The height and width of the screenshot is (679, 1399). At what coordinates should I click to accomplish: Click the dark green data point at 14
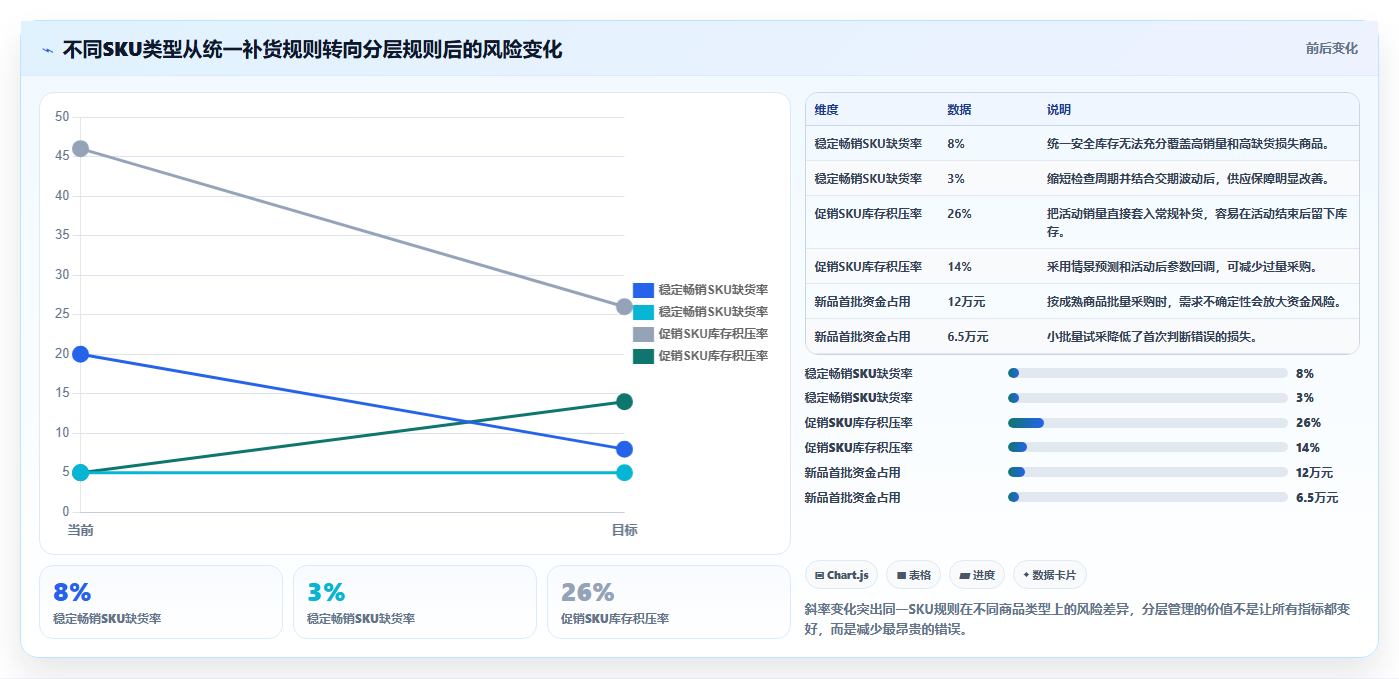pos(624,402)
